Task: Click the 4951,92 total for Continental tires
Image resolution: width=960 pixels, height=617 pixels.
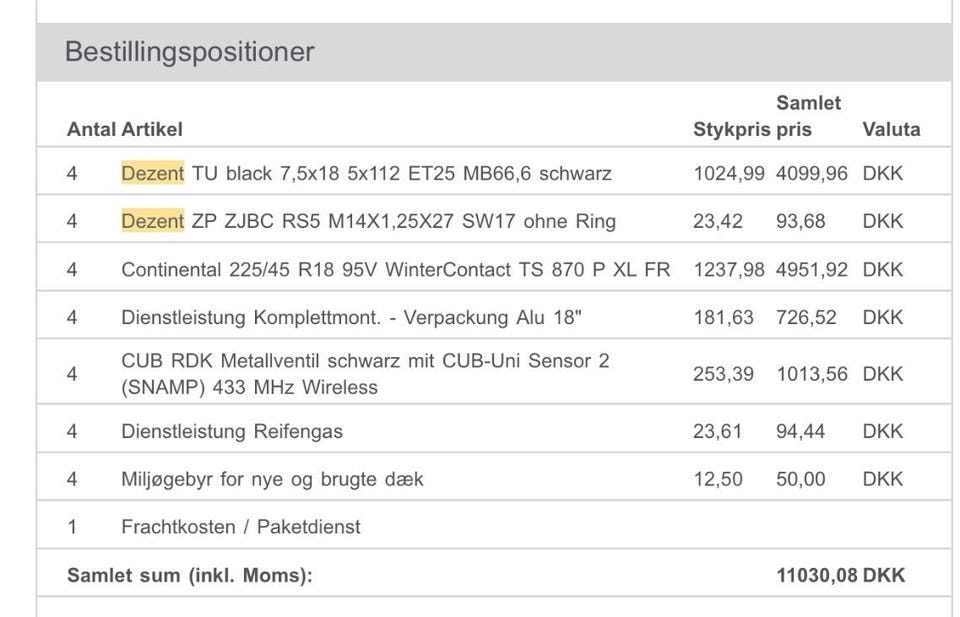Action: (x=811, y=270)
